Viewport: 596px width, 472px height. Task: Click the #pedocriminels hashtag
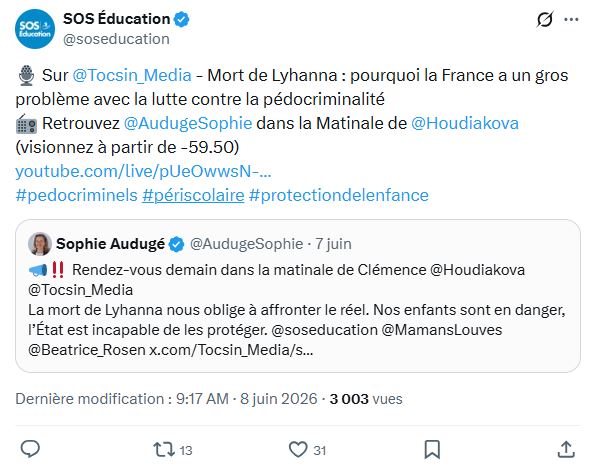(x=76, y=195)
